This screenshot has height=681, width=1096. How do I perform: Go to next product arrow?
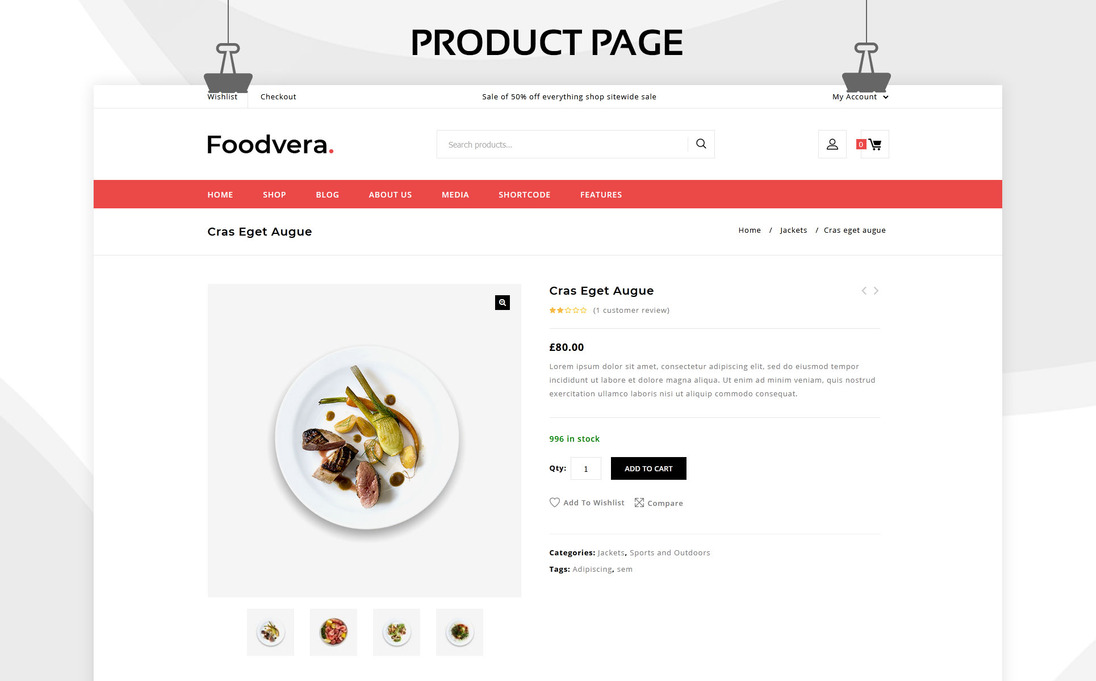click(876, 291)
